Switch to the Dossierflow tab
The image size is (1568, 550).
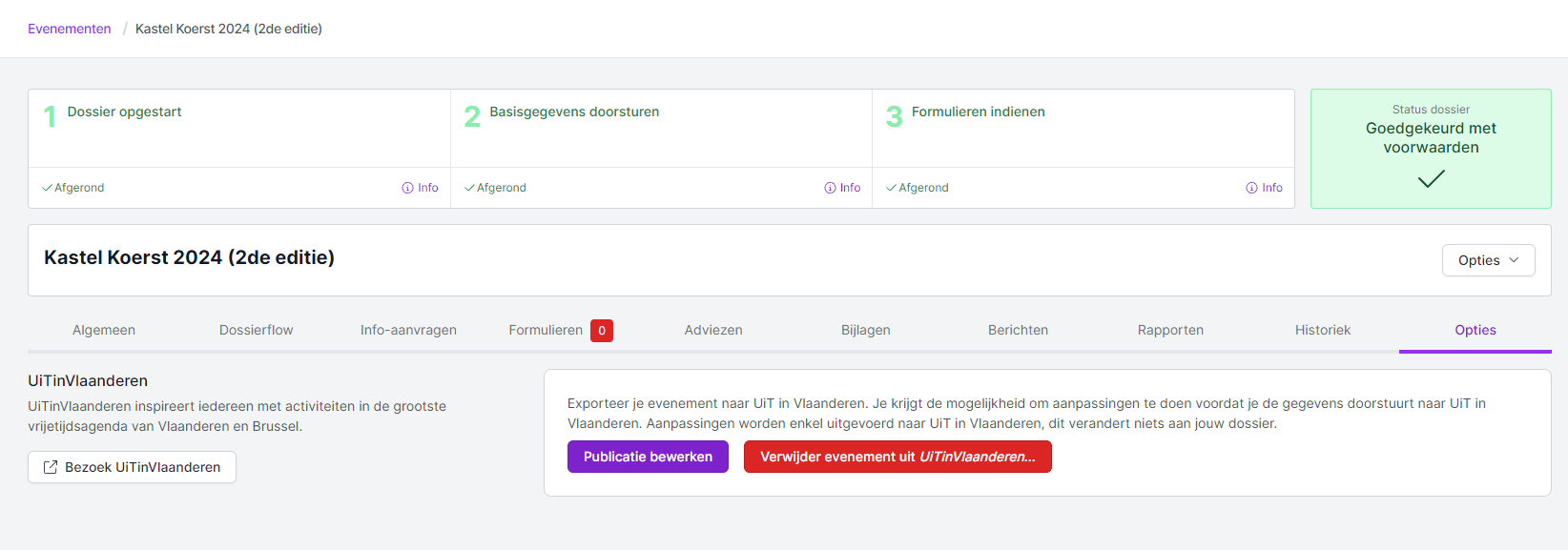[x=256, y=330]
